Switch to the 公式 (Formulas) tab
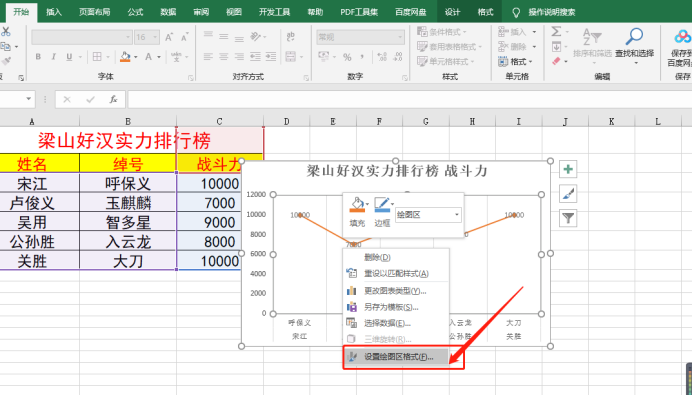693x395 pixels. coord(135,12)
